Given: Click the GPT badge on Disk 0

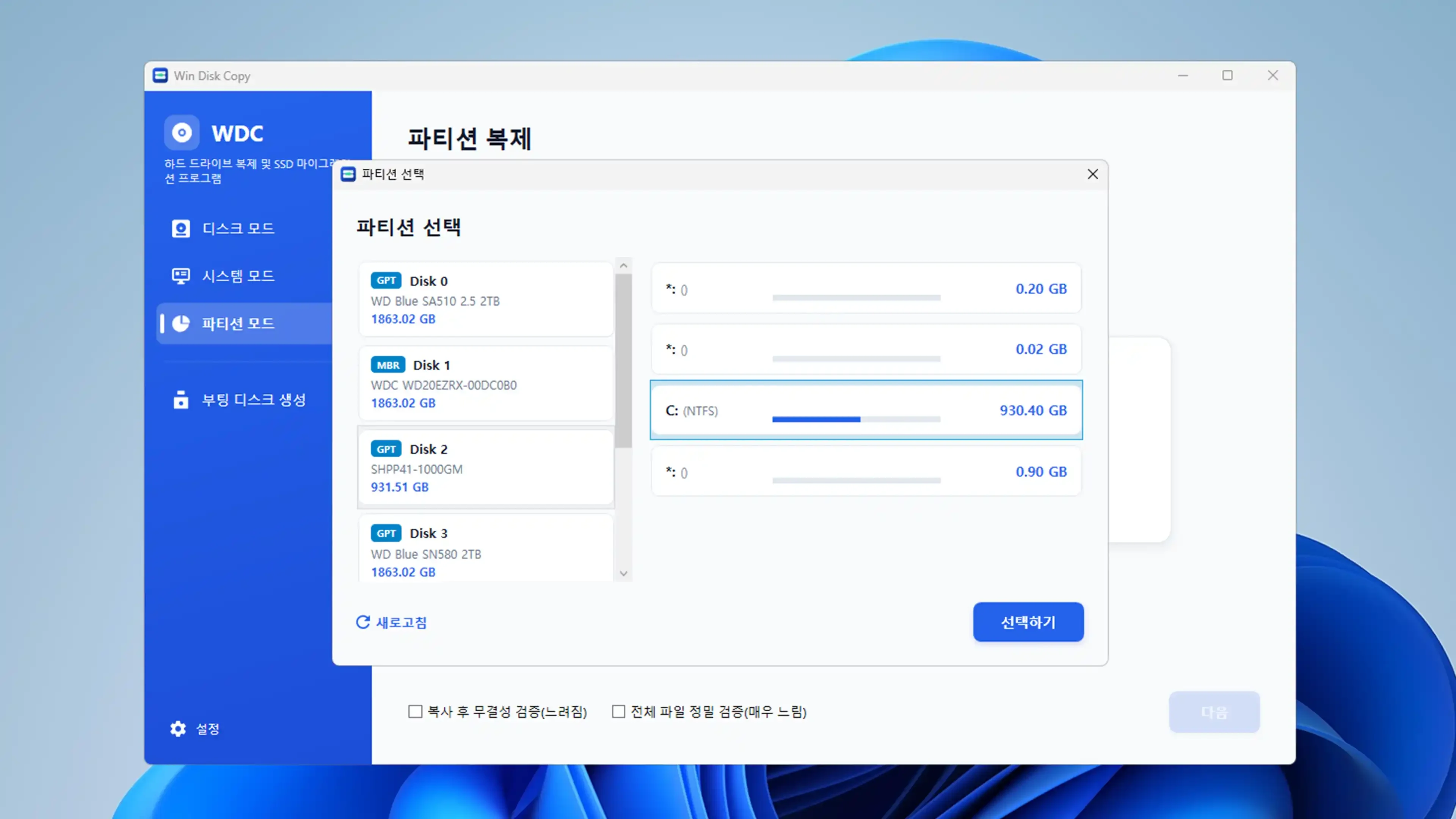Looking at the screenshot, I should point(386,280).
